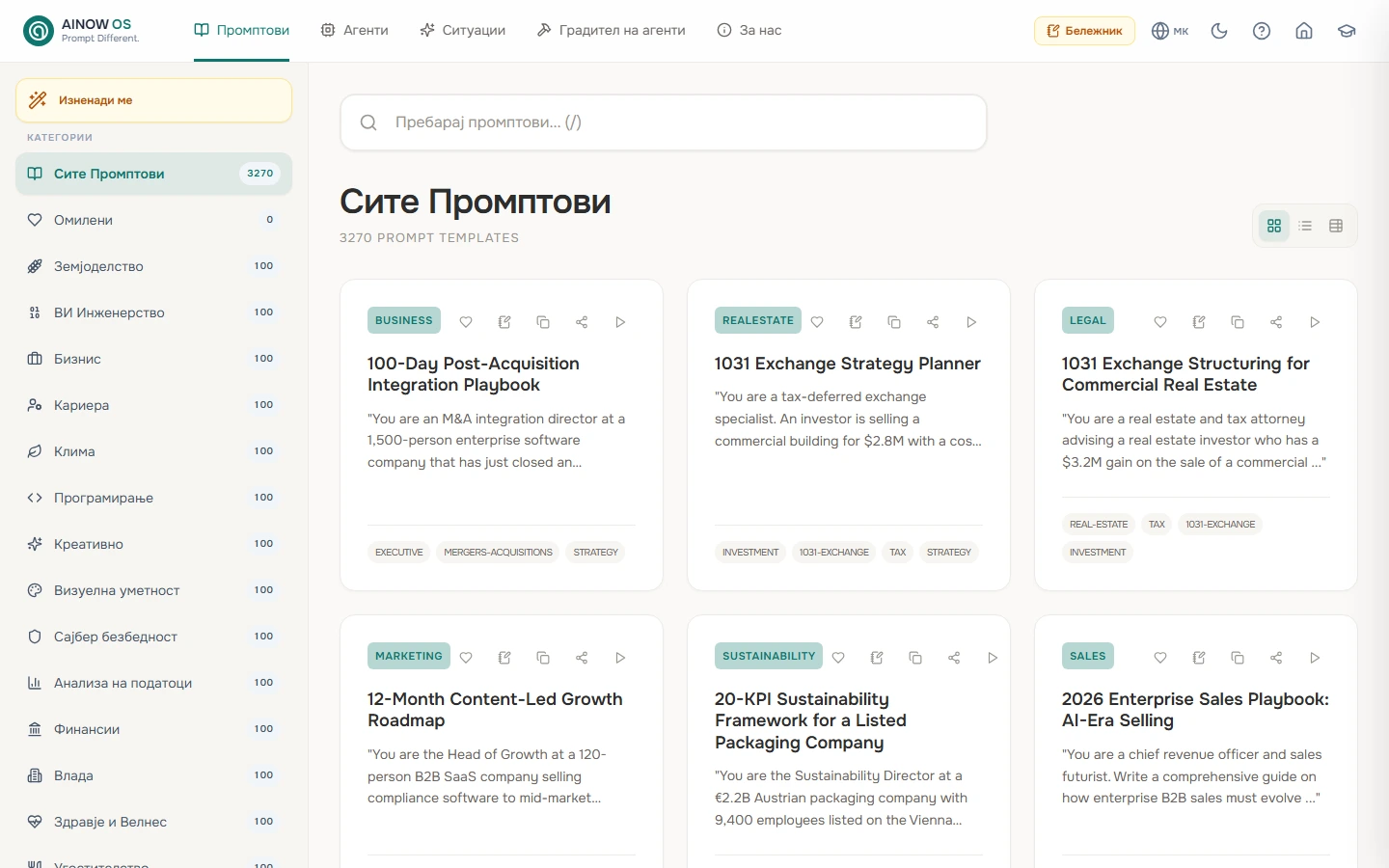The width and height of the screenshot is (1389, 868).
Task: Run the 100-Day Post-Acquisition Integration Playbook prompt
Action: (x=620, y=322)
